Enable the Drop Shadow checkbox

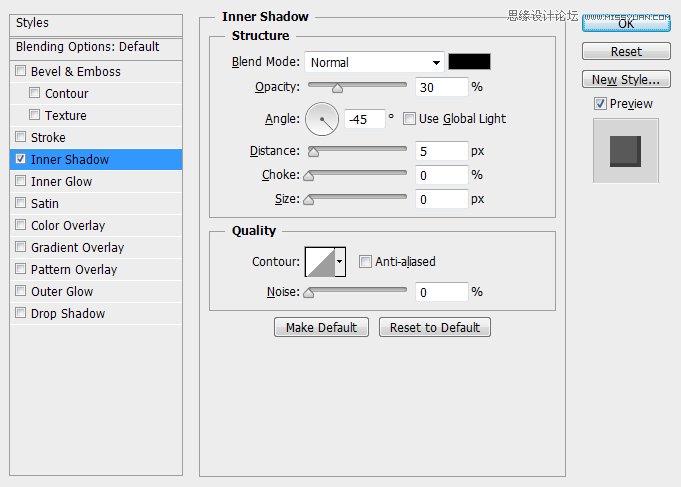[20, 313]
